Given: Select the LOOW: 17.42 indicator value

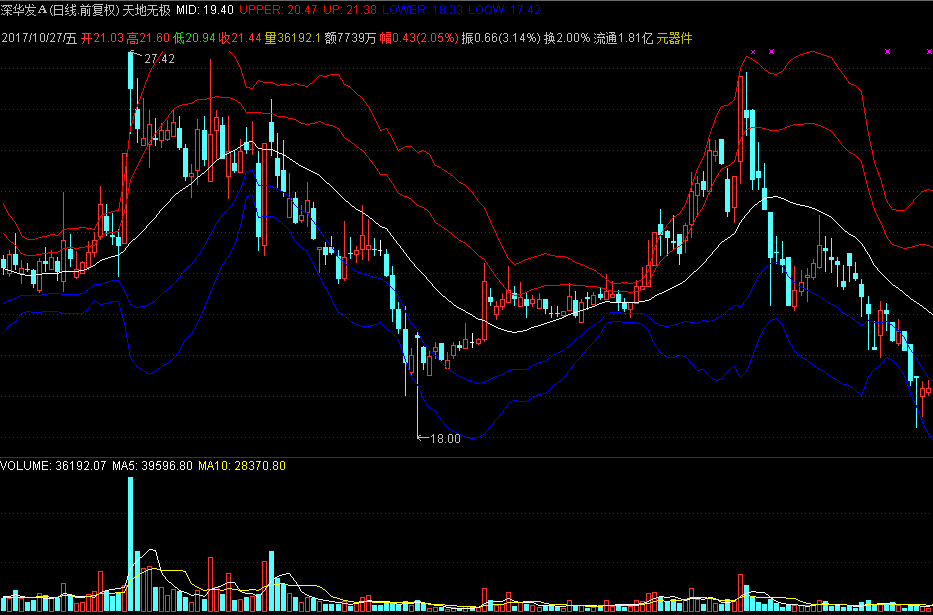Looking at the screenshot, I should (x=505, y=10).
